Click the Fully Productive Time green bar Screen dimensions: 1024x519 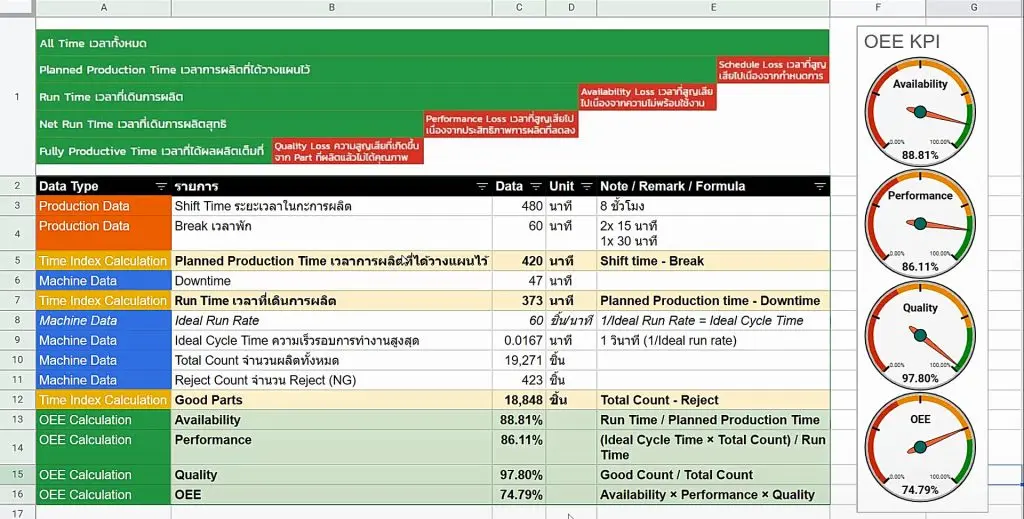click(153, 151)
